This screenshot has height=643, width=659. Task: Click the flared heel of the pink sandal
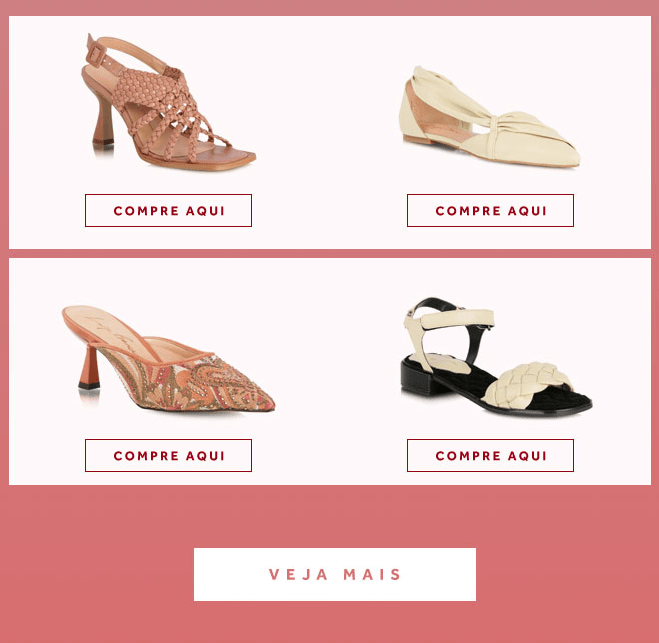(104, 121)
